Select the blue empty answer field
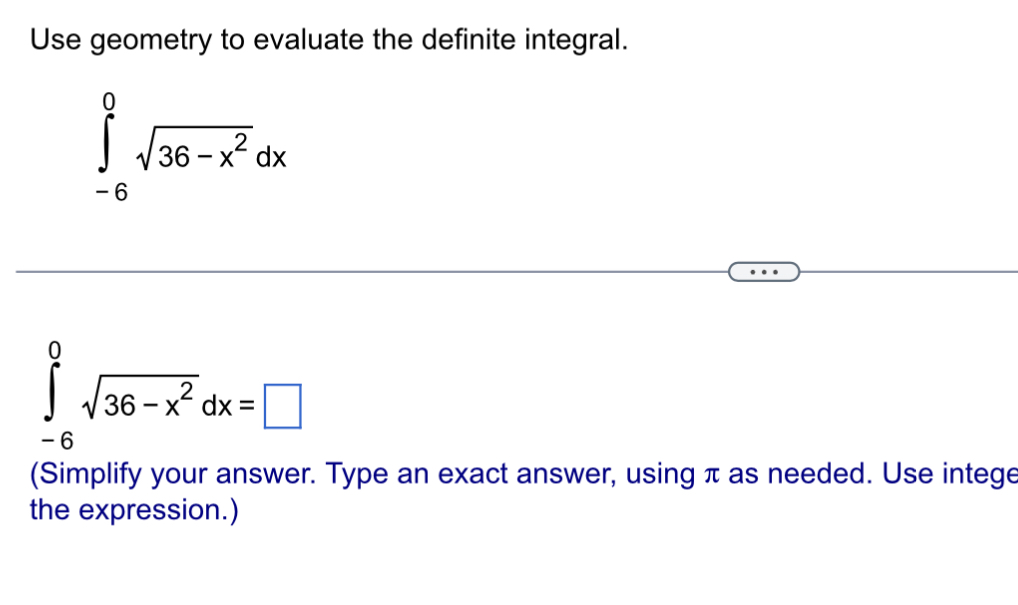This screenshot has width=1018, height=605. tap(283, 403)
